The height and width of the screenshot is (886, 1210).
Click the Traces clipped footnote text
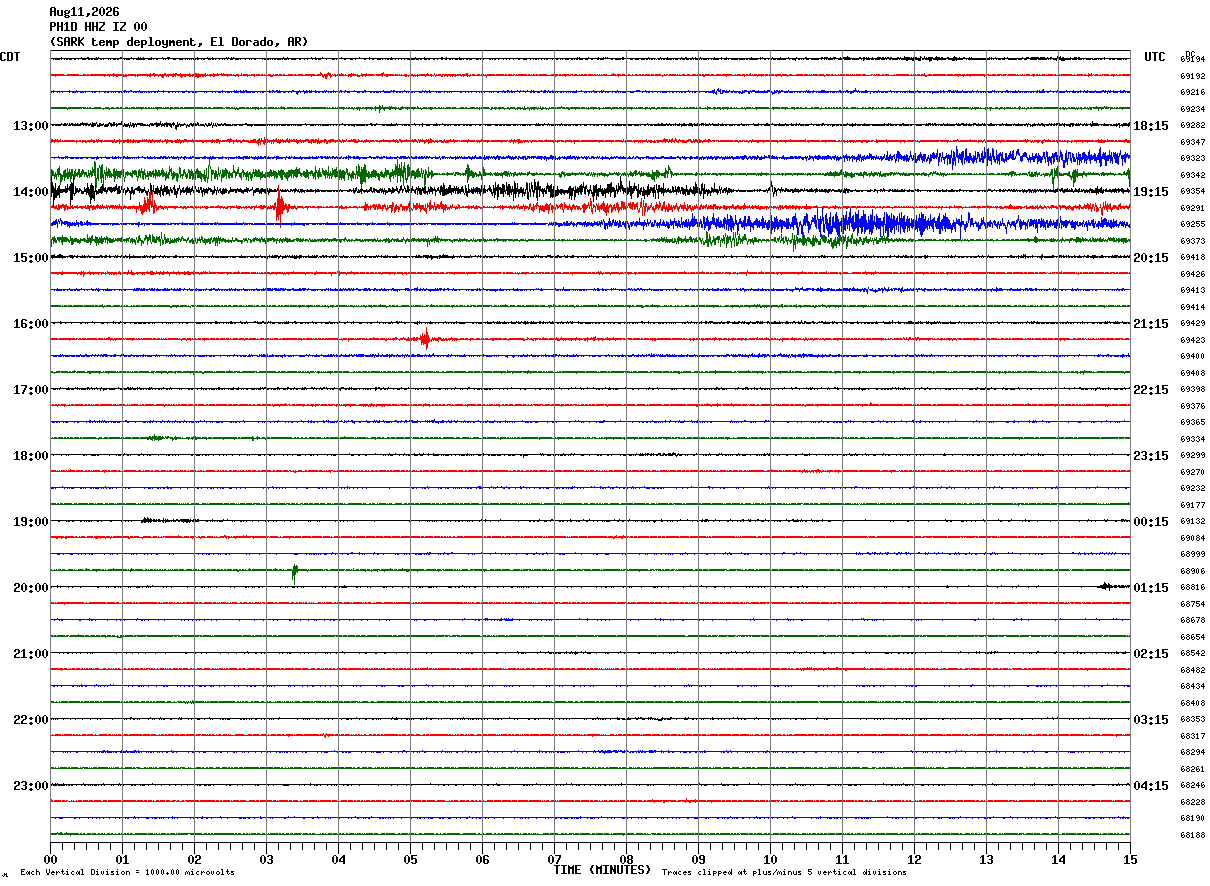click(x=784, y=873)
